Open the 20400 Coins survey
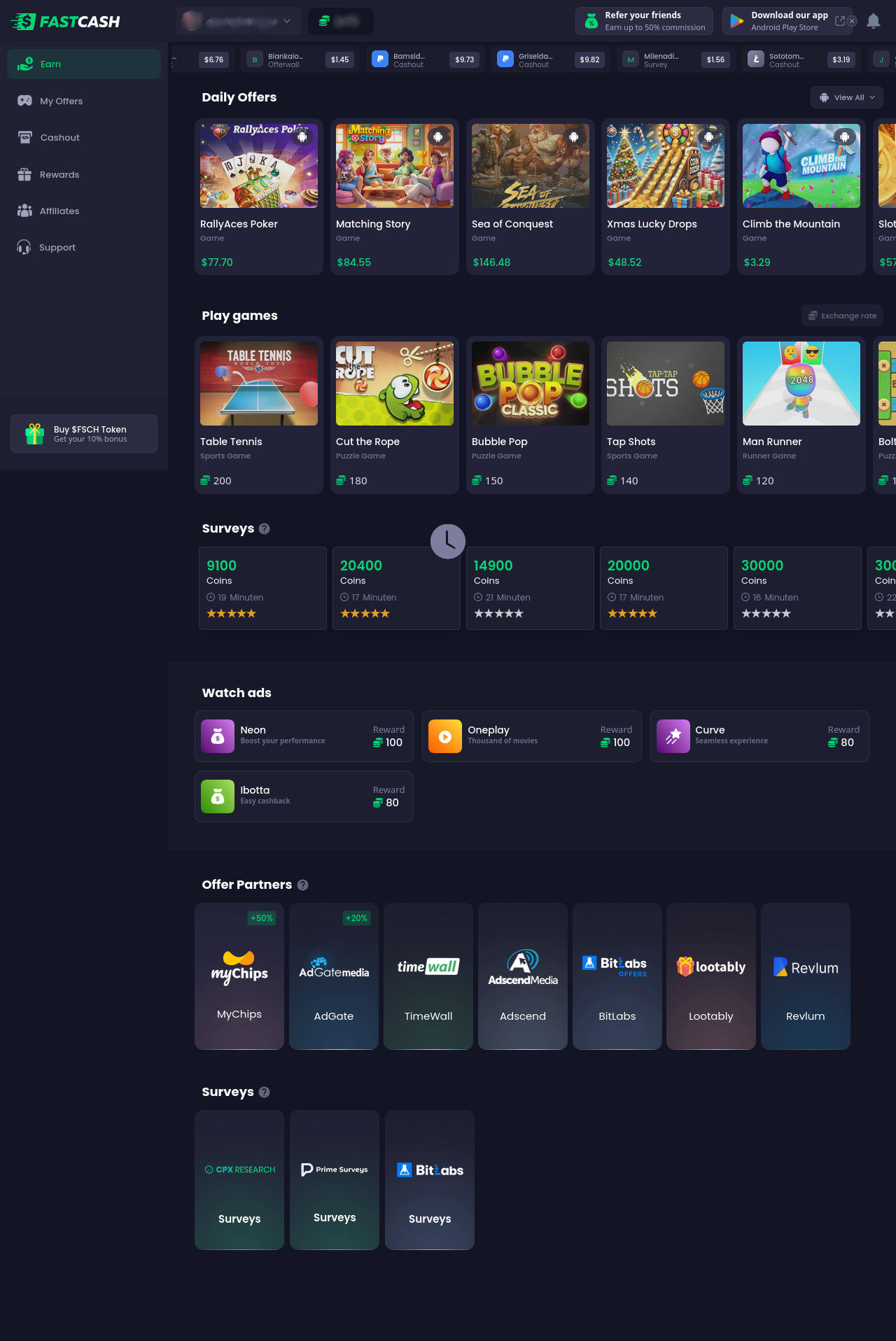This screenshot has width=896, height=1341. (x=396, y=588)
